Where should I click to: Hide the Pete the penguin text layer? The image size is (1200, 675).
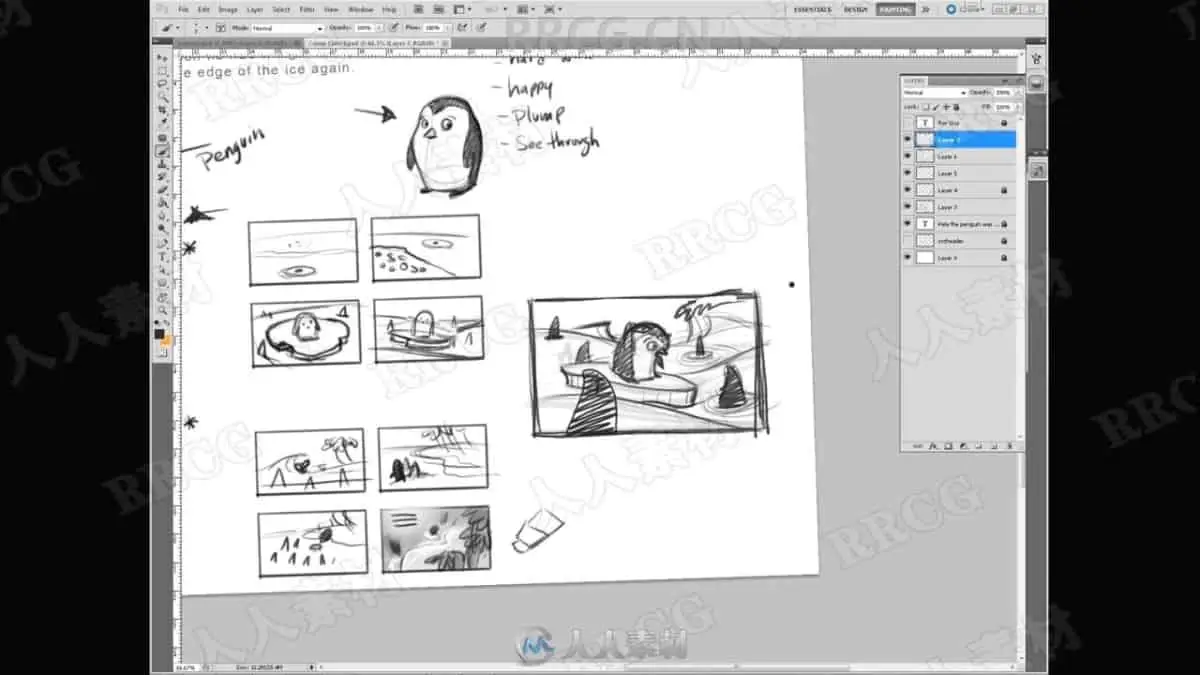[x=908, y=223]
